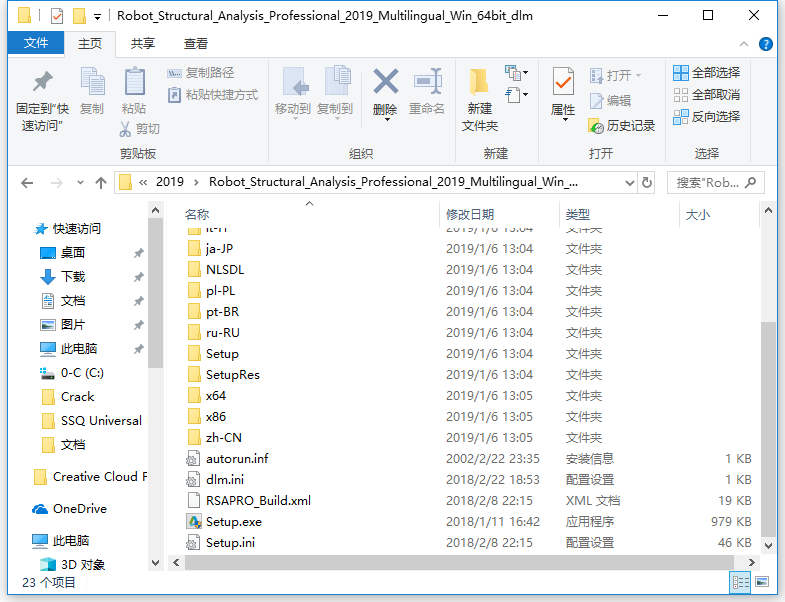Switch to large thumbnails view icon

click(762, 582)
